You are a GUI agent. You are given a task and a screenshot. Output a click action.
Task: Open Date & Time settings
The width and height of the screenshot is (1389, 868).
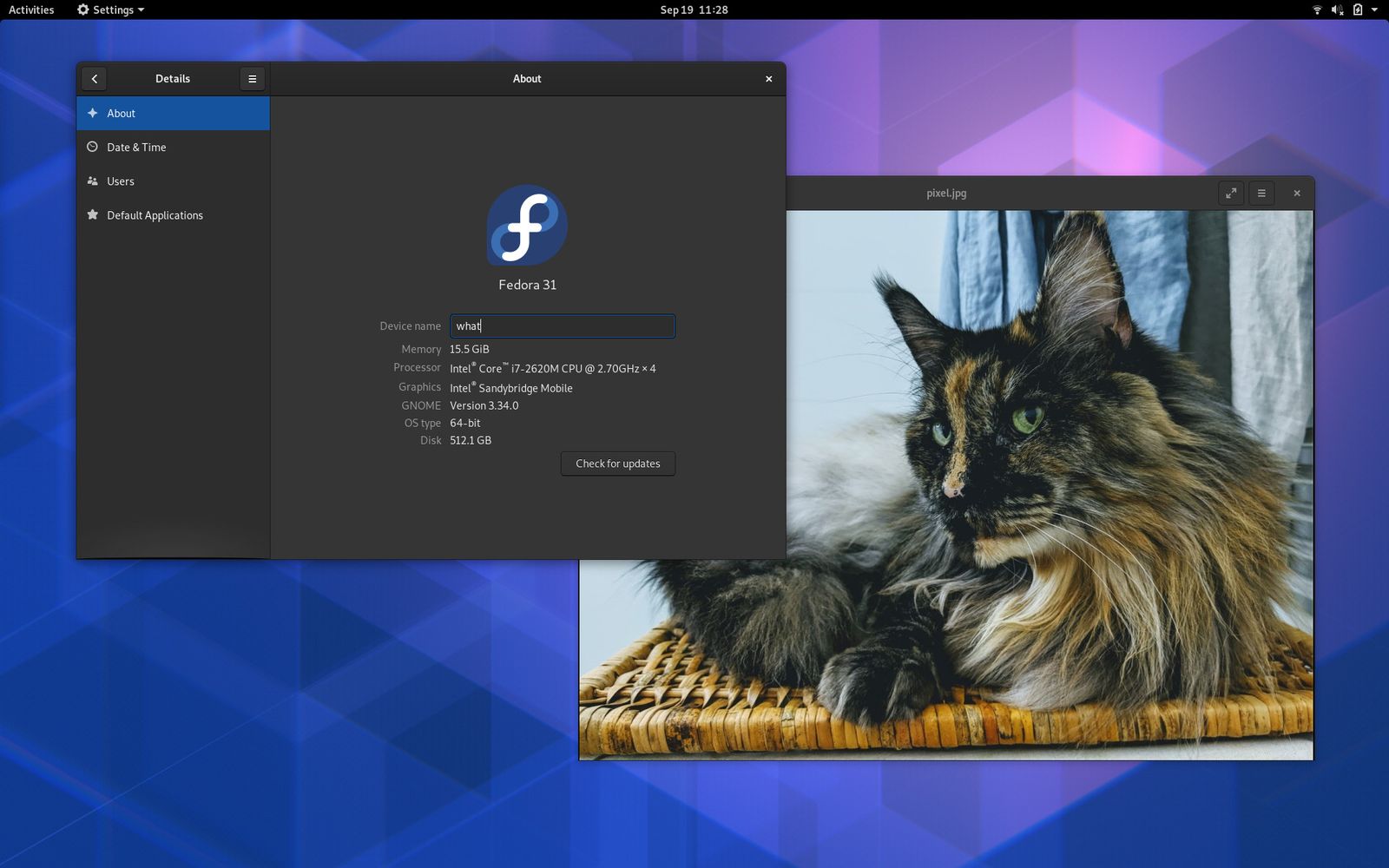click(x=136, y=147)
